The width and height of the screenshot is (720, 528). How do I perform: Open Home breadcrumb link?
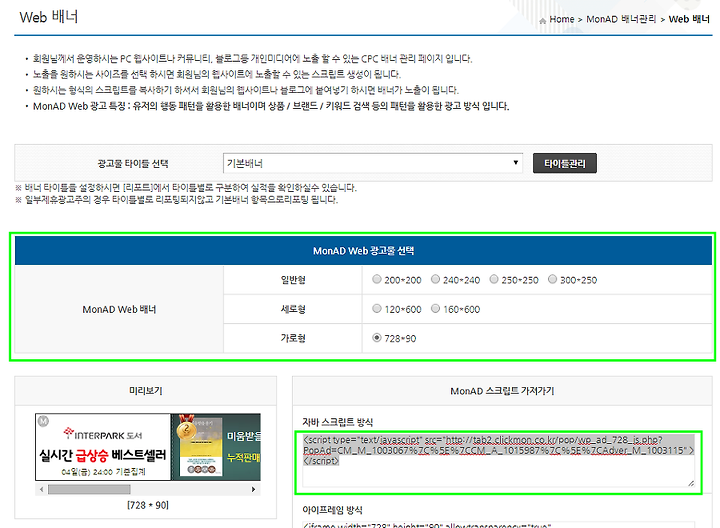point(562,19)
